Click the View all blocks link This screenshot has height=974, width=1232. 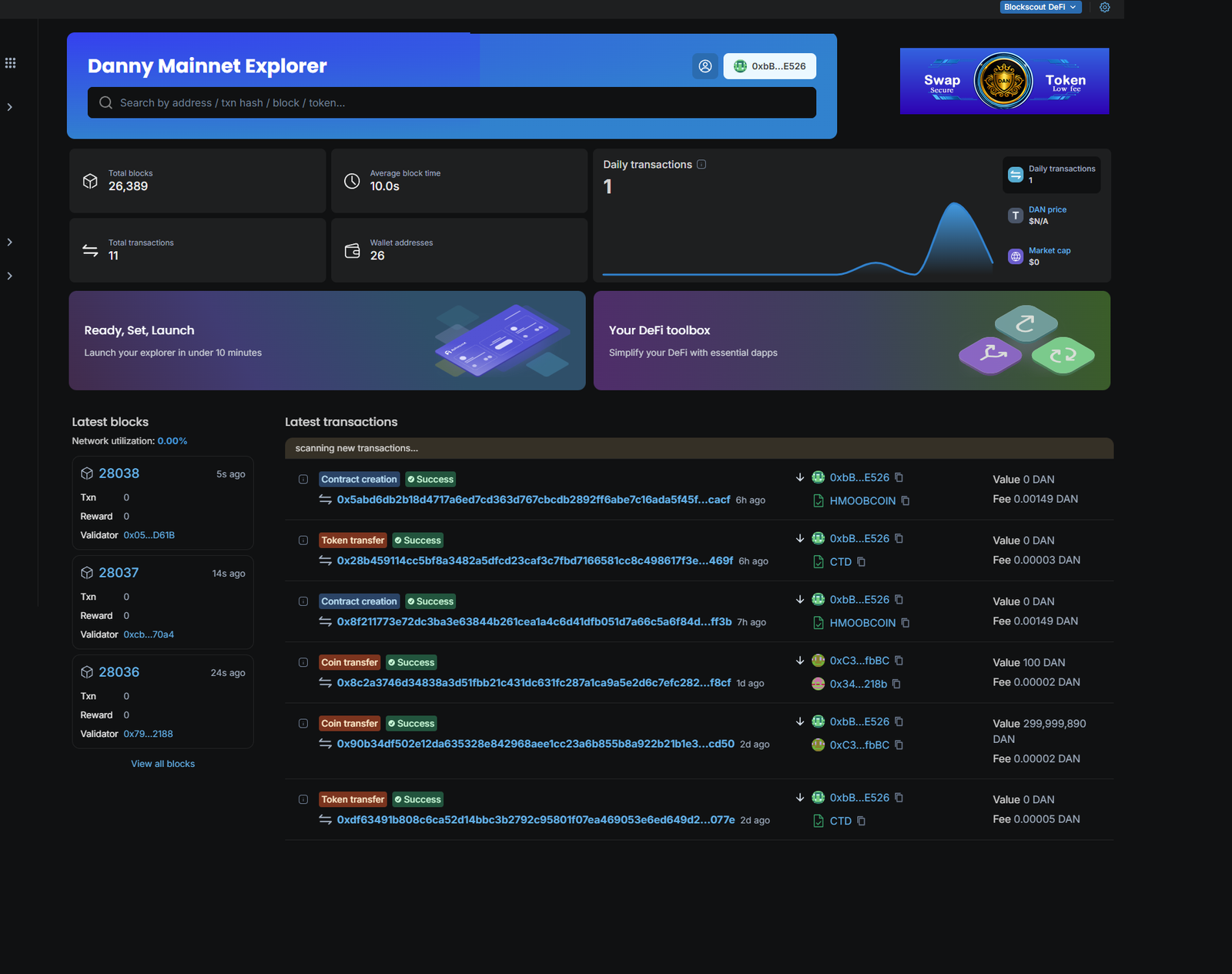coord(162,764)
